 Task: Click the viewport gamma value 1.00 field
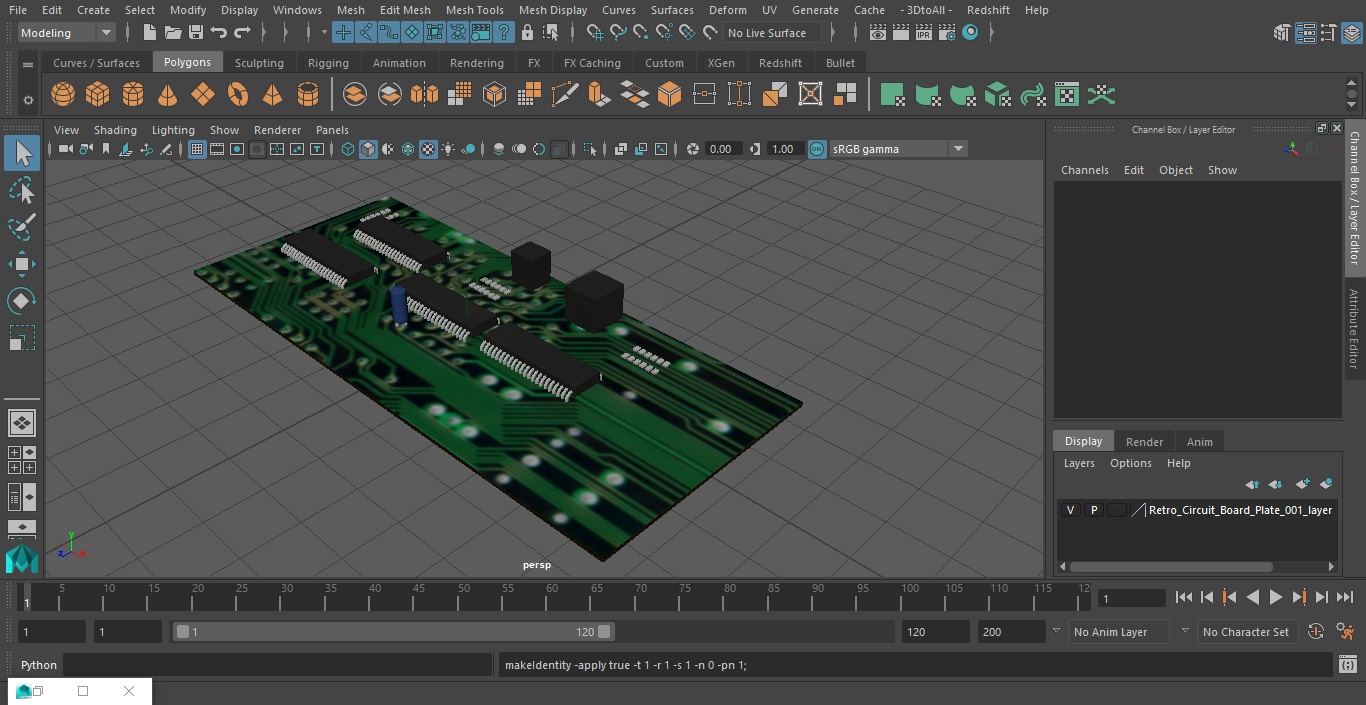783,149
